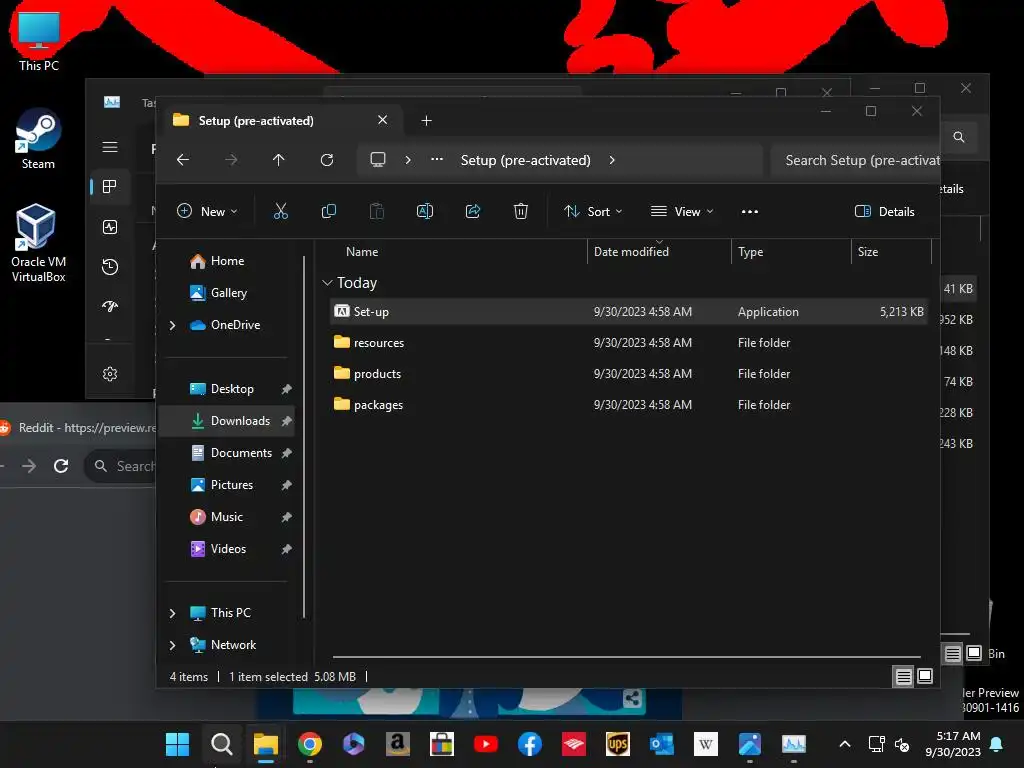Go to Home in navigation pane
The height and width of the screenshot is (768, 1024).
coord(226,261)
